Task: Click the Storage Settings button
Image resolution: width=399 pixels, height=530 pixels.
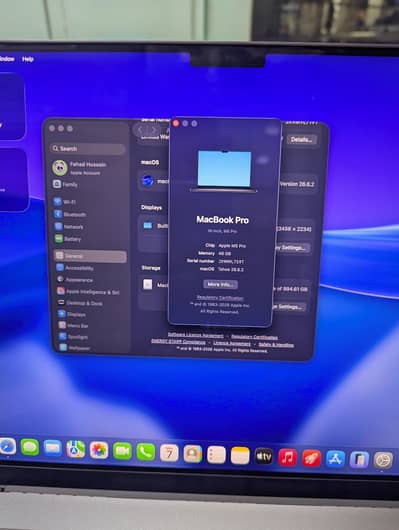Action: click(x=288, y=307)
